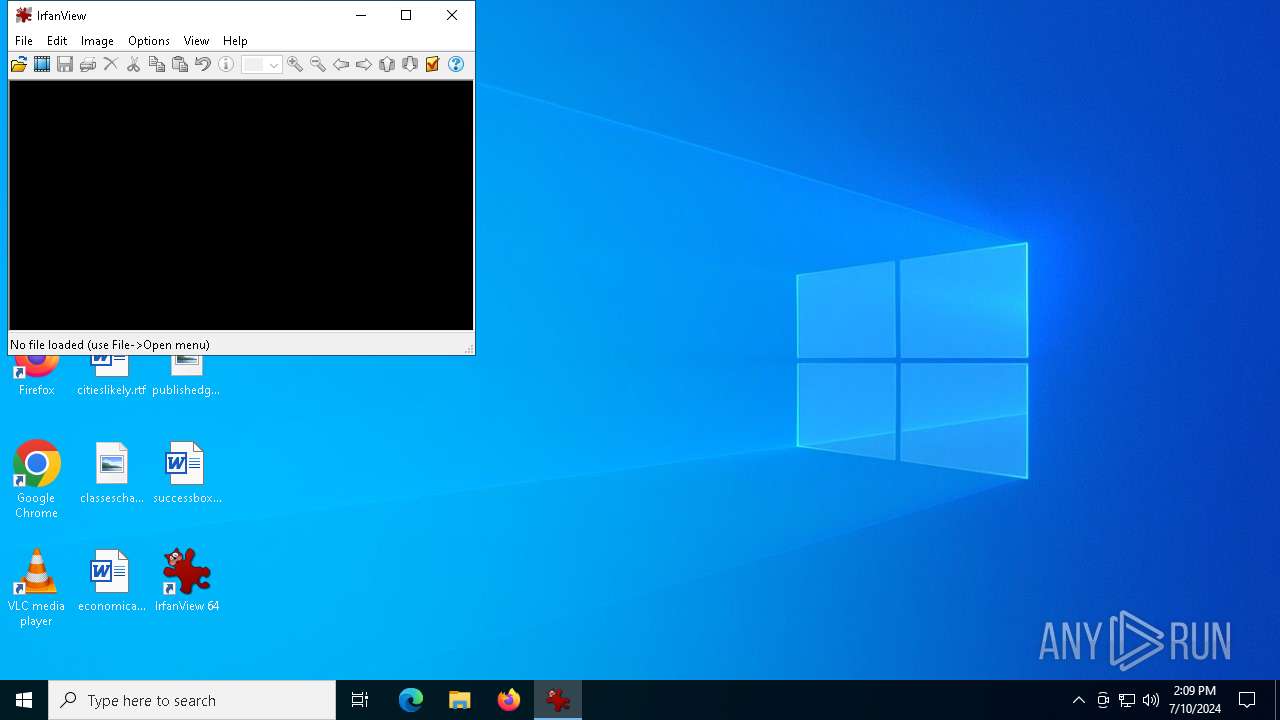
Task: Open the image Information icon
Action: (226, 64)
